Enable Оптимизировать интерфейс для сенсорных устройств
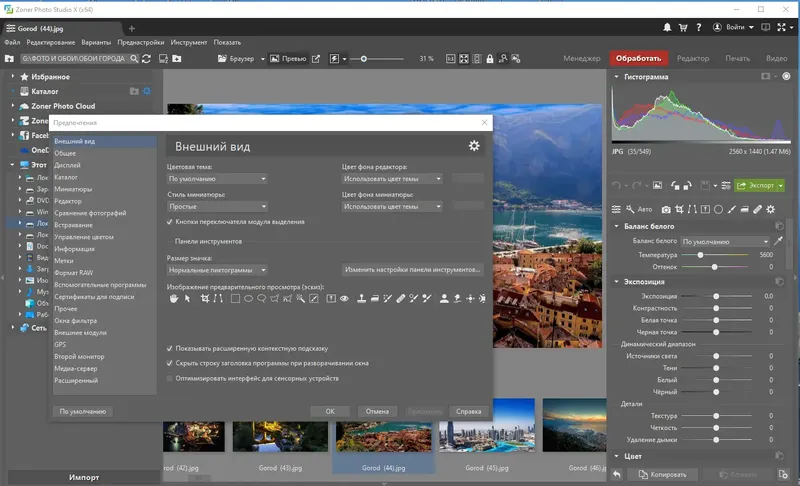The image size is (800, 486). click(170, 378)
